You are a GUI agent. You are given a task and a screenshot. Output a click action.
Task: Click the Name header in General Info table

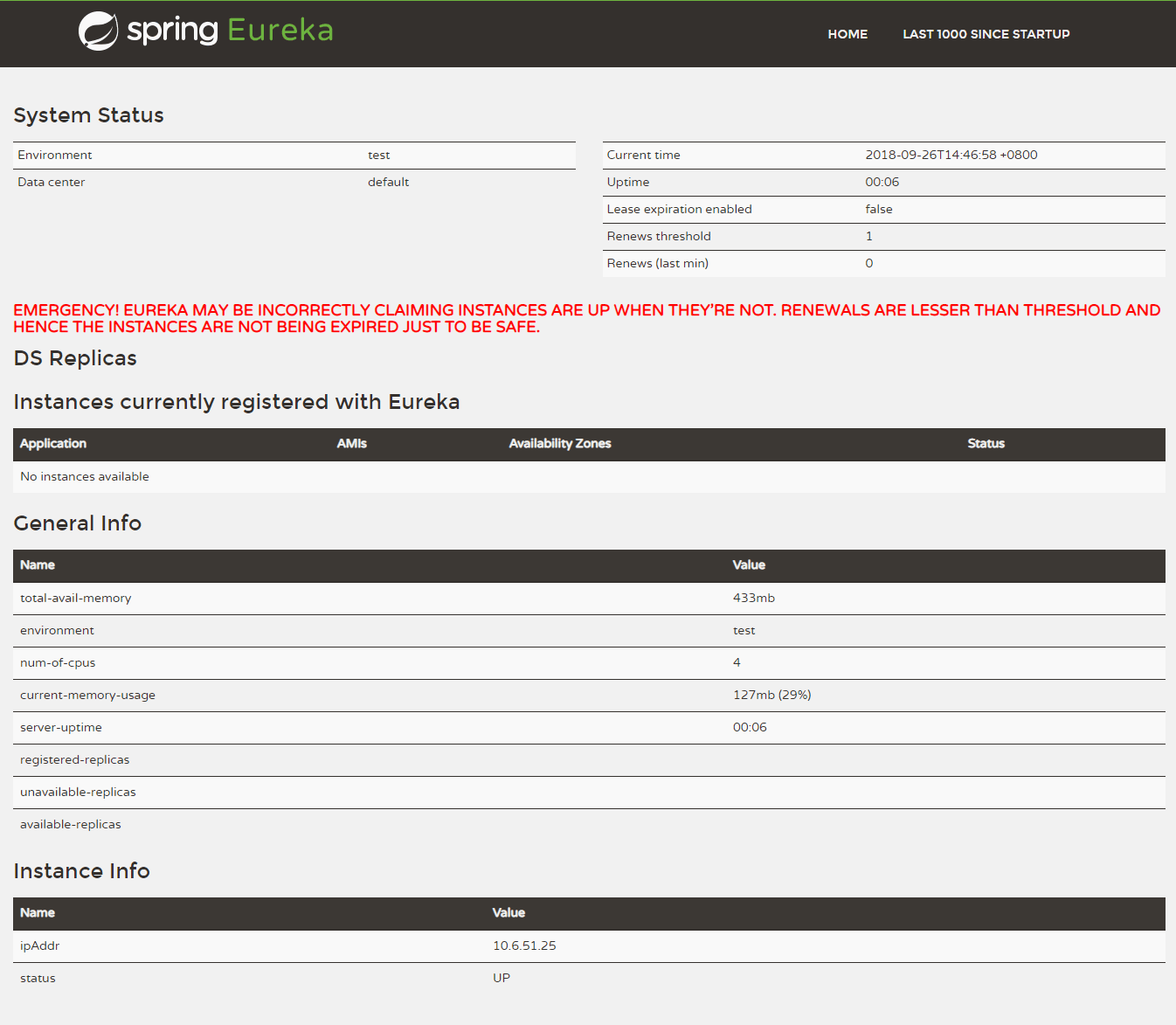(x=38, y=565)
